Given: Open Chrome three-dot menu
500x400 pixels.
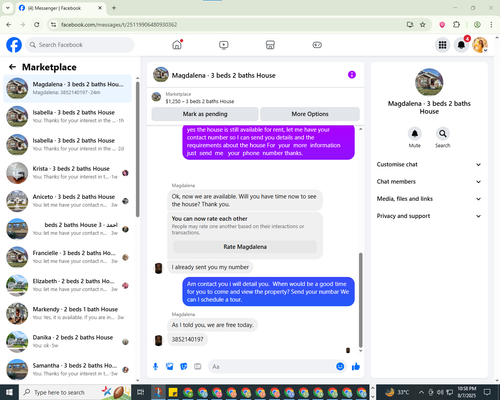Looking at the screenshot, I should (x=491, y=25).
